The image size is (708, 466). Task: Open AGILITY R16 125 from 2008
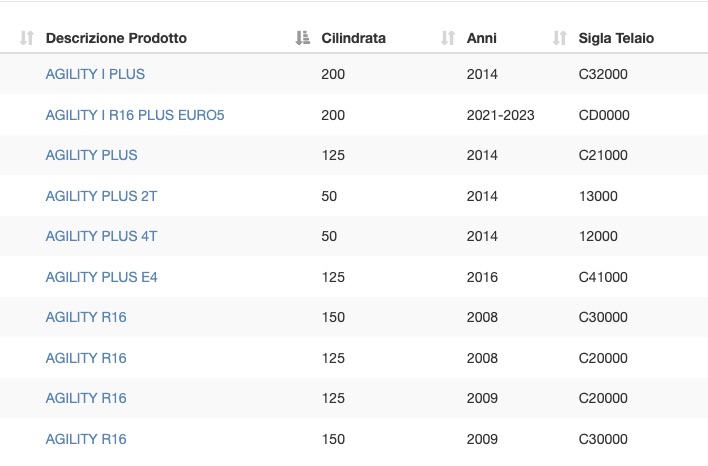click(x=86, y=358)
